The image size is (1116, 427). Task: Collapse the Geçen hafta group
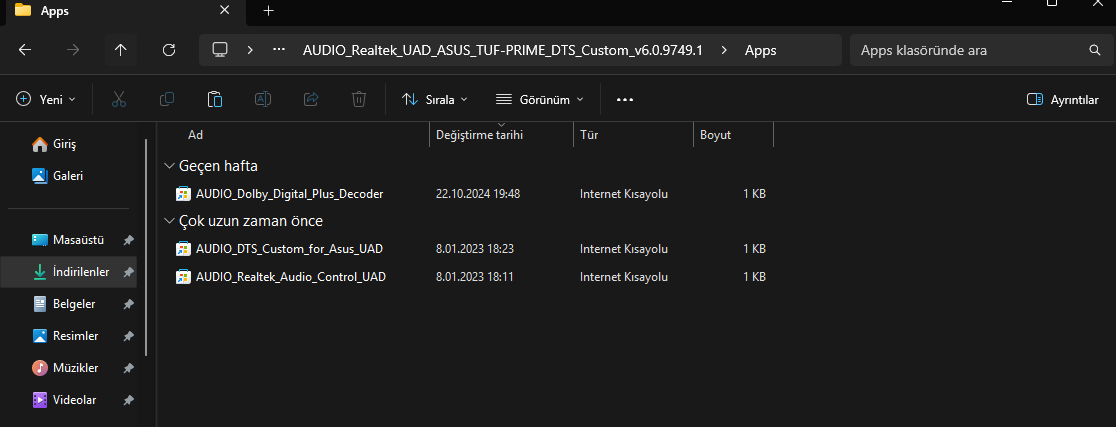click(x=167, y=166)
